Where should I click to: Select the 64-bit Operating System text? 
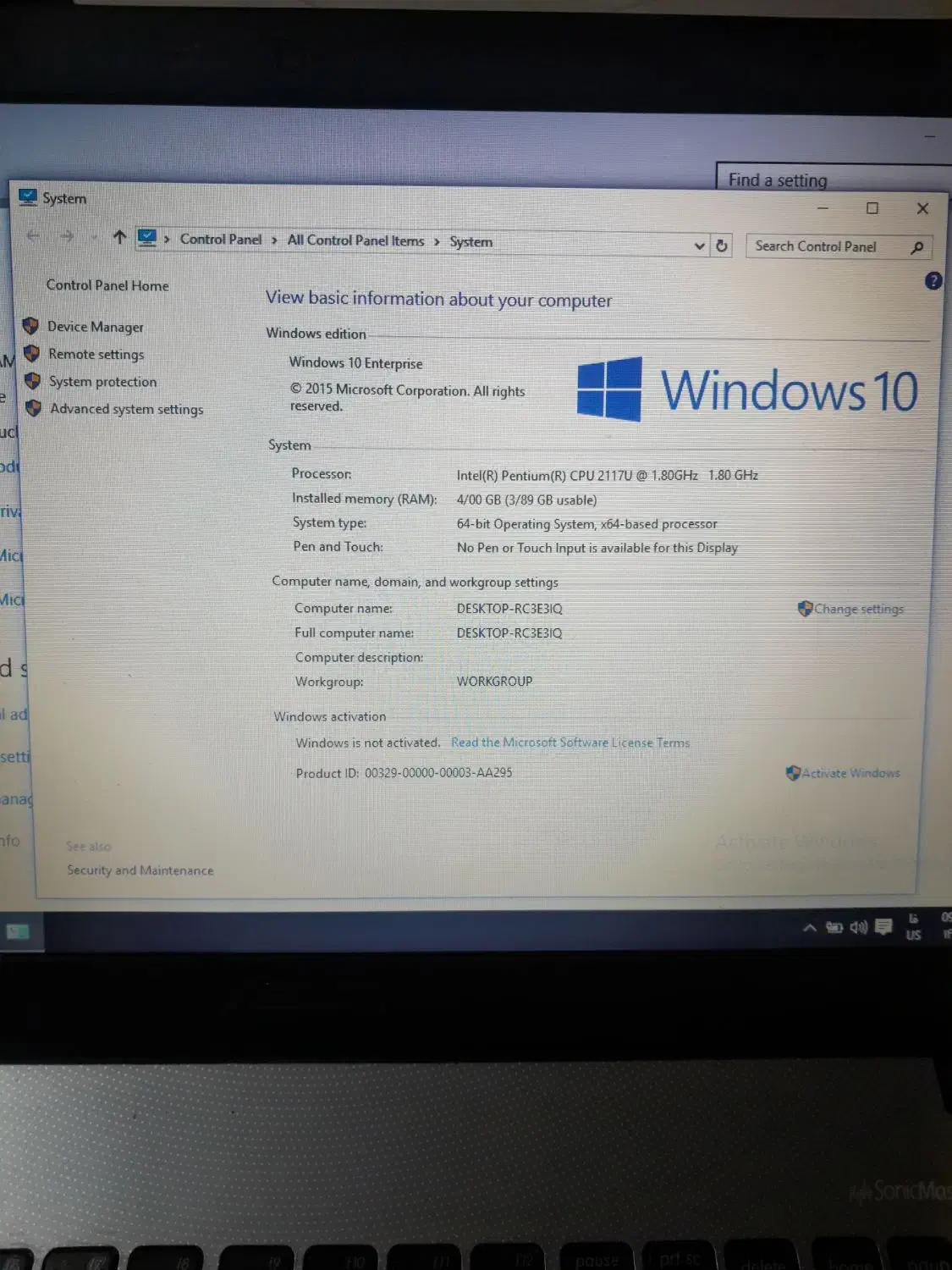click(x=586, y=524)
